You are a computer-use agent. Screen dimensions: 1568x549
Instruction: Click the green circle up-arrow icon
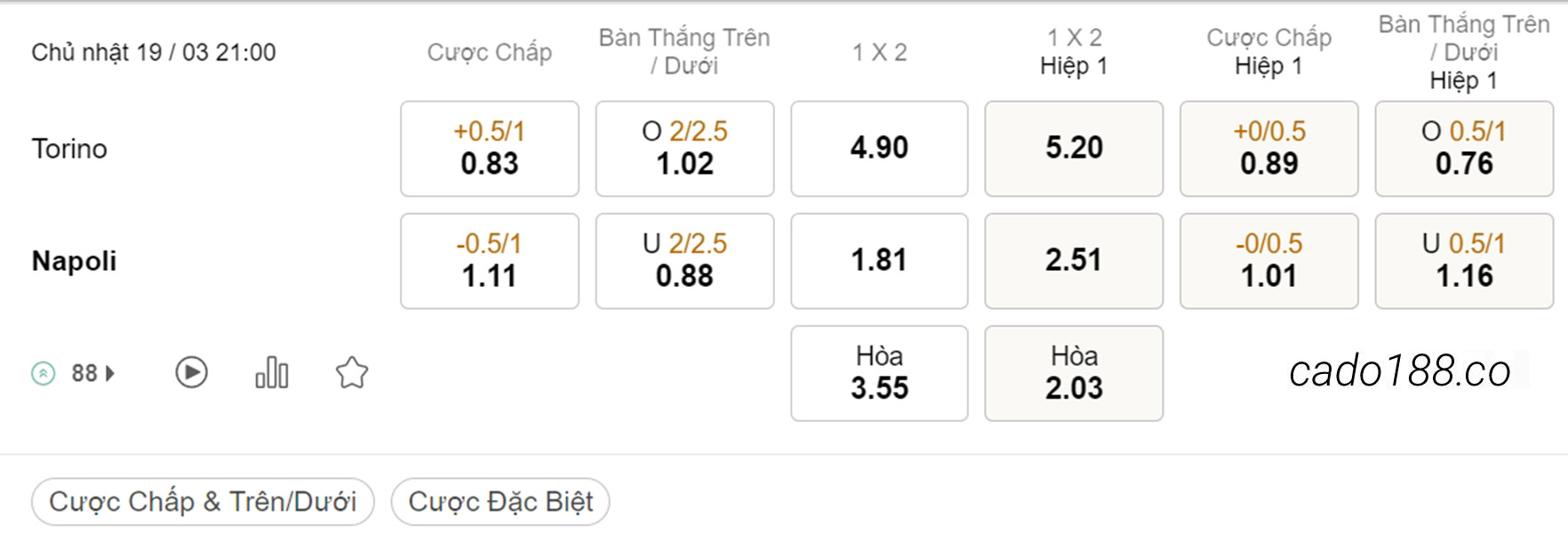click(x=43, y=373)
